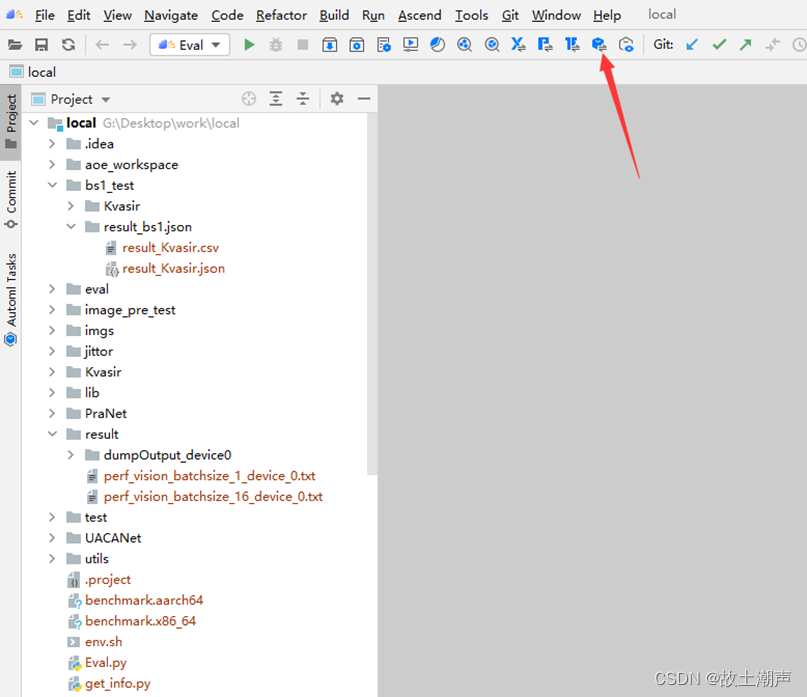The height and width of the screenshot is (697, 807).
Task: Stop the running process
Action: 301,45
